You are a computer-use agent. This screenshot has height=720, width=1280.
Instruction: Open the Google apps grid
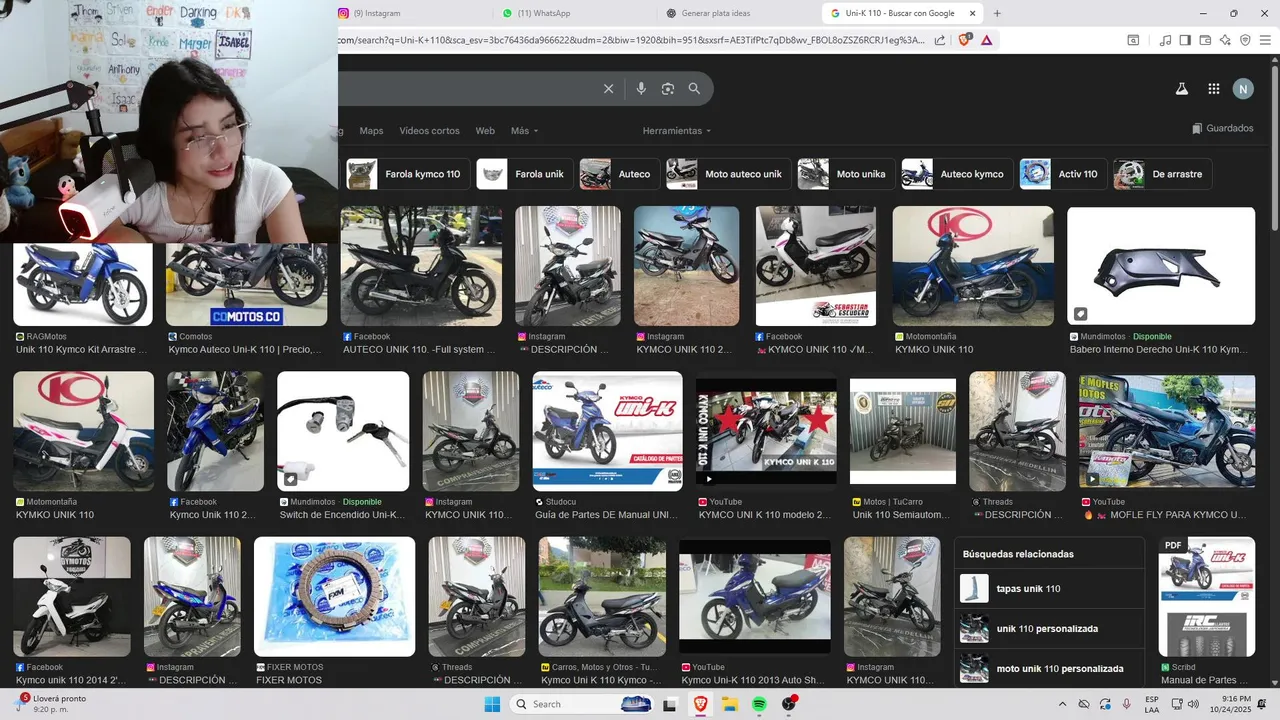(x=1213, y=89)
